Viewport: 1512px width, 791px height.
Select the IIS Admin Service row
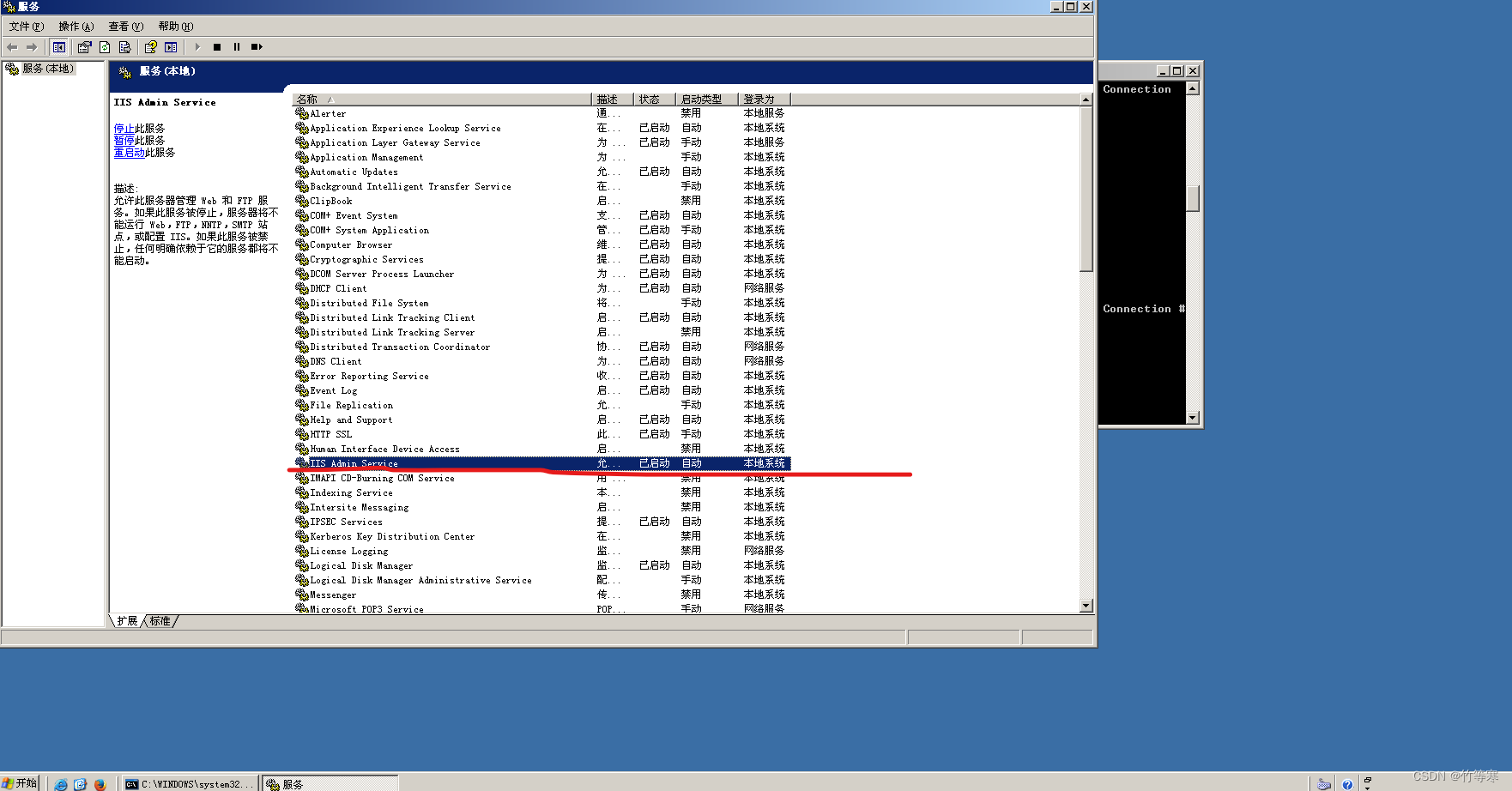coord(541,464)
